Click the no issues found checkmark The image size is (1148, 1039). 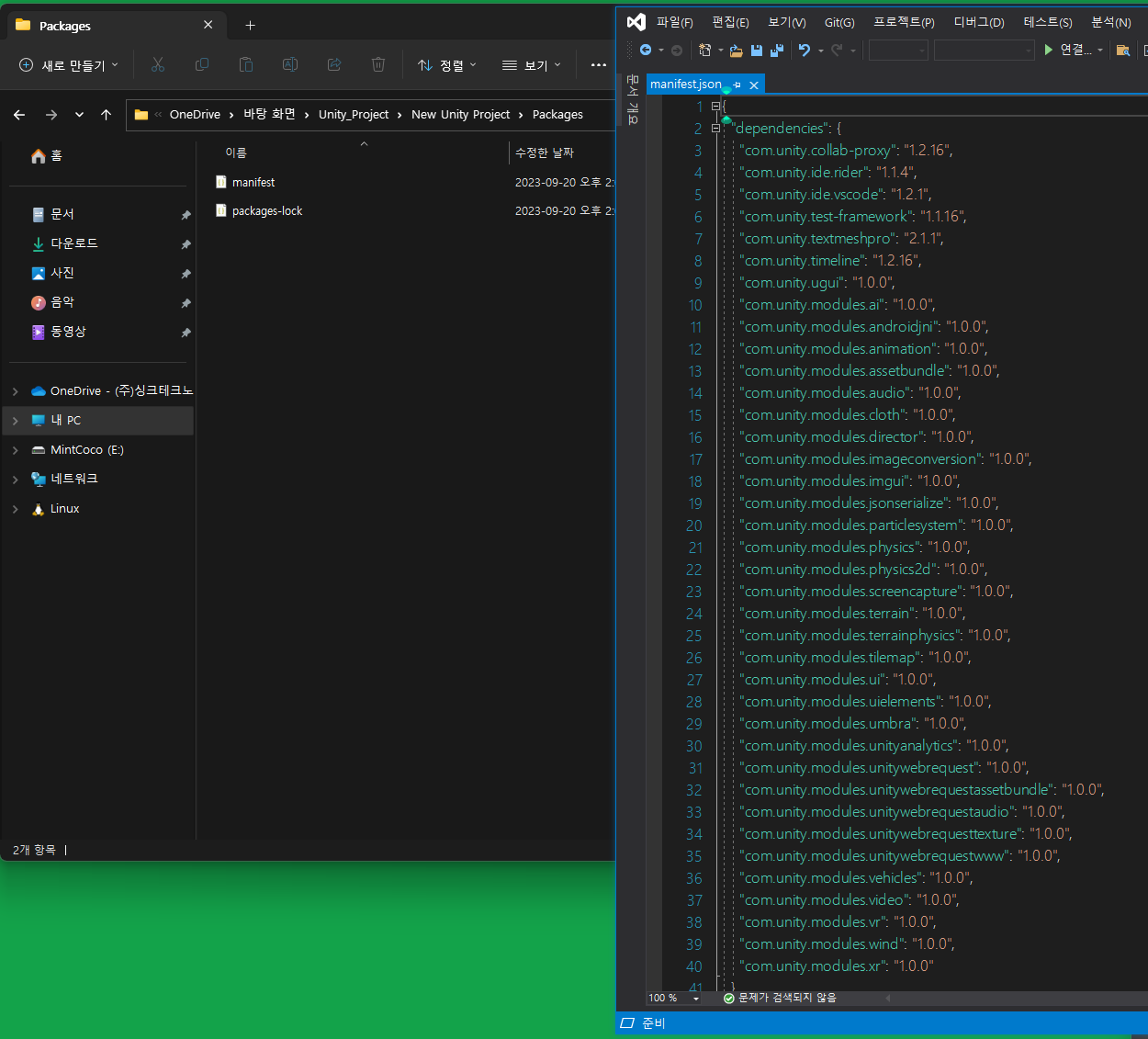coord(729,998)
